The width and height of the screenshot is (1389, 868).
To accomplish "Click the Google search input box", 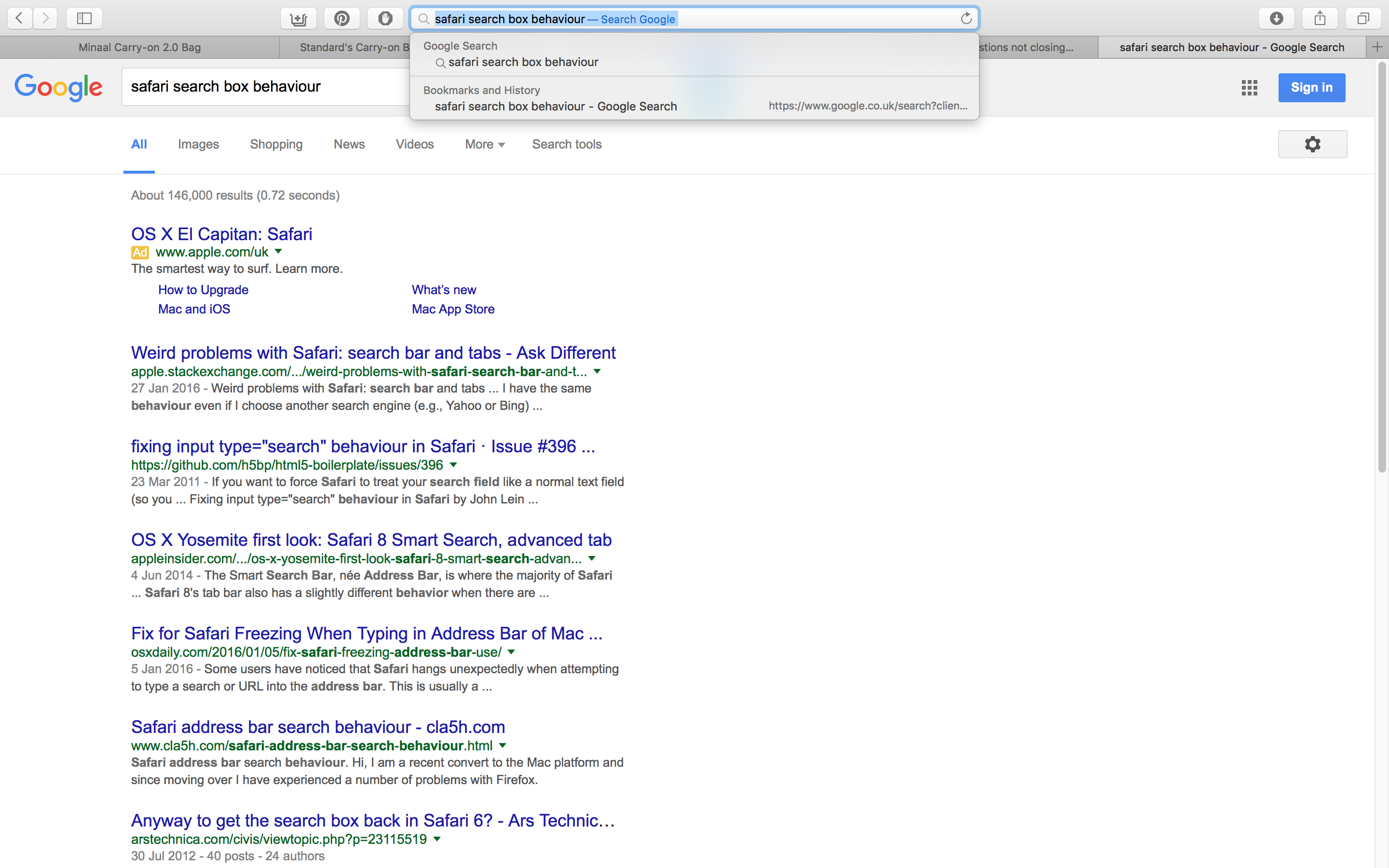I will (x=266, y=87).
